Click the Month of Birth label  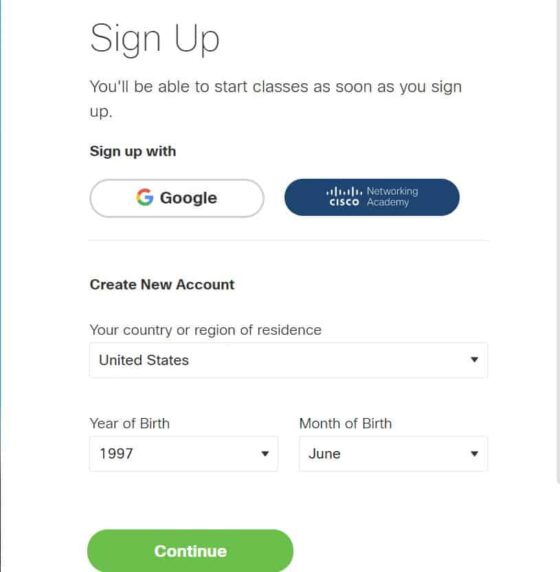pyautogui.click(x=345, y=424)
